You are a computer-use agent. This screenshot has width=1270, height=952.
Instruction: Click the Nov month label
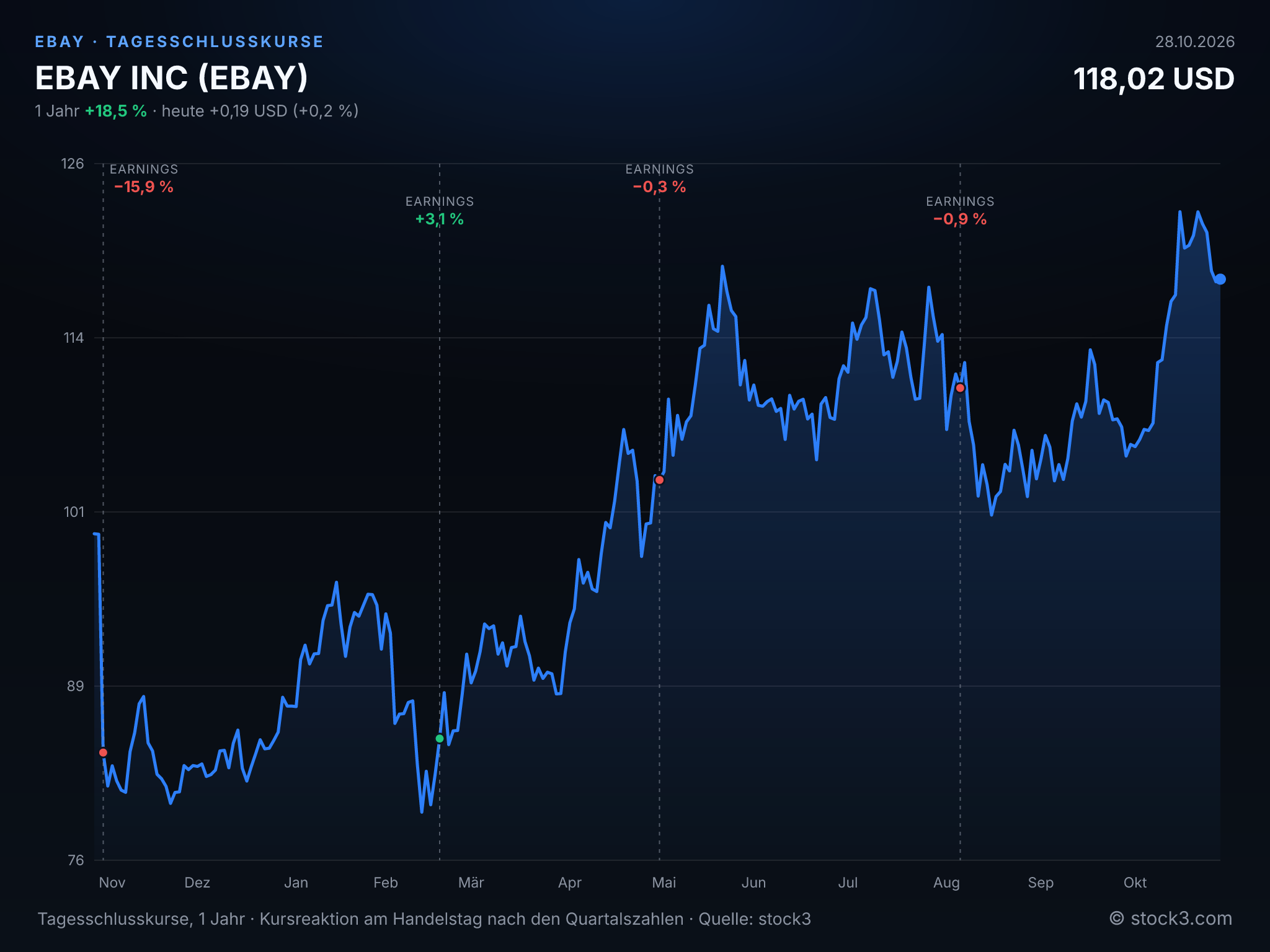(x=112, y=883)
